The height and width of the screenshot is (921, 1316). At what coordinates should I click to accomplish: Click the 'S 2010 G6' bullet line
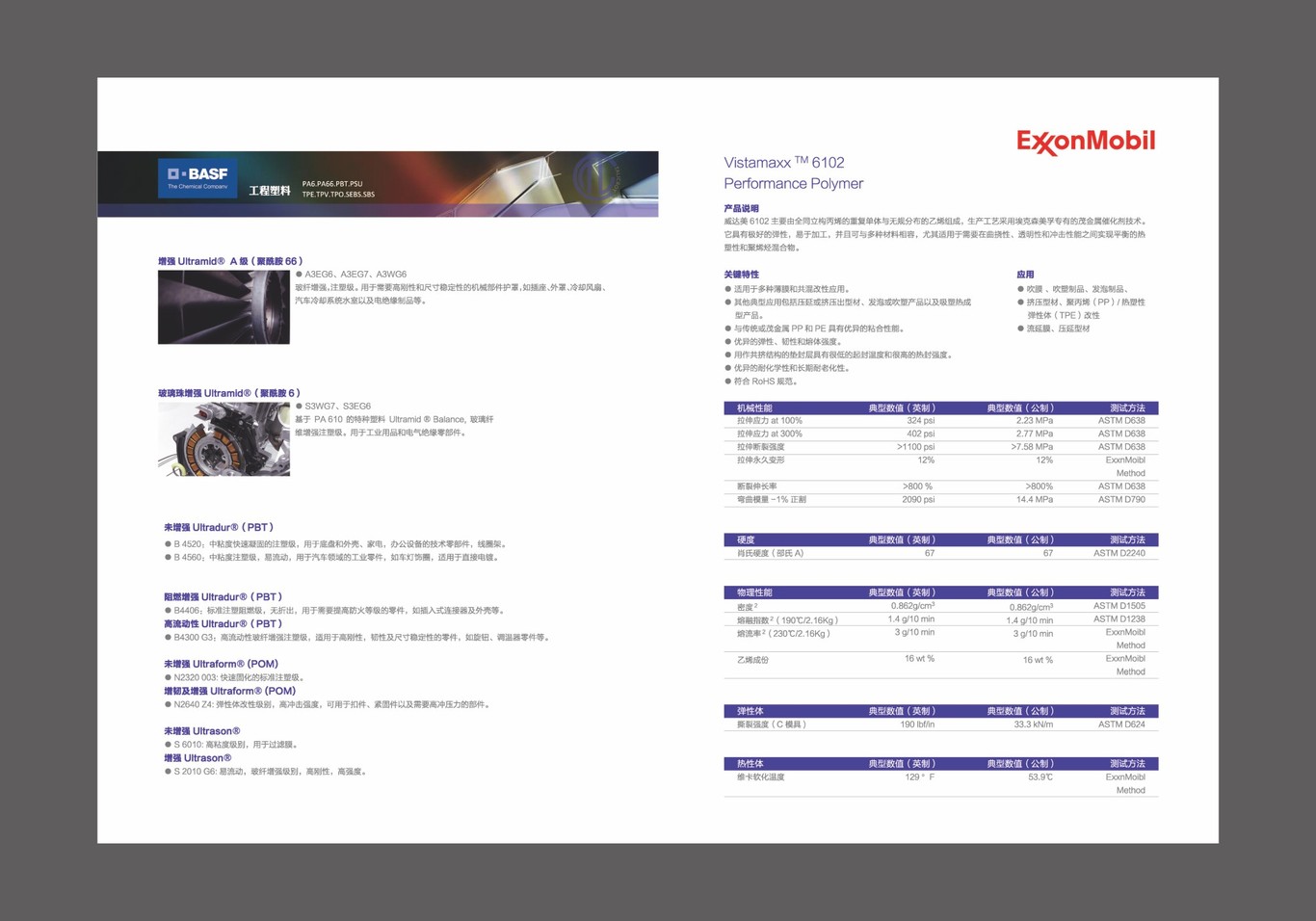tap(266, 773)
